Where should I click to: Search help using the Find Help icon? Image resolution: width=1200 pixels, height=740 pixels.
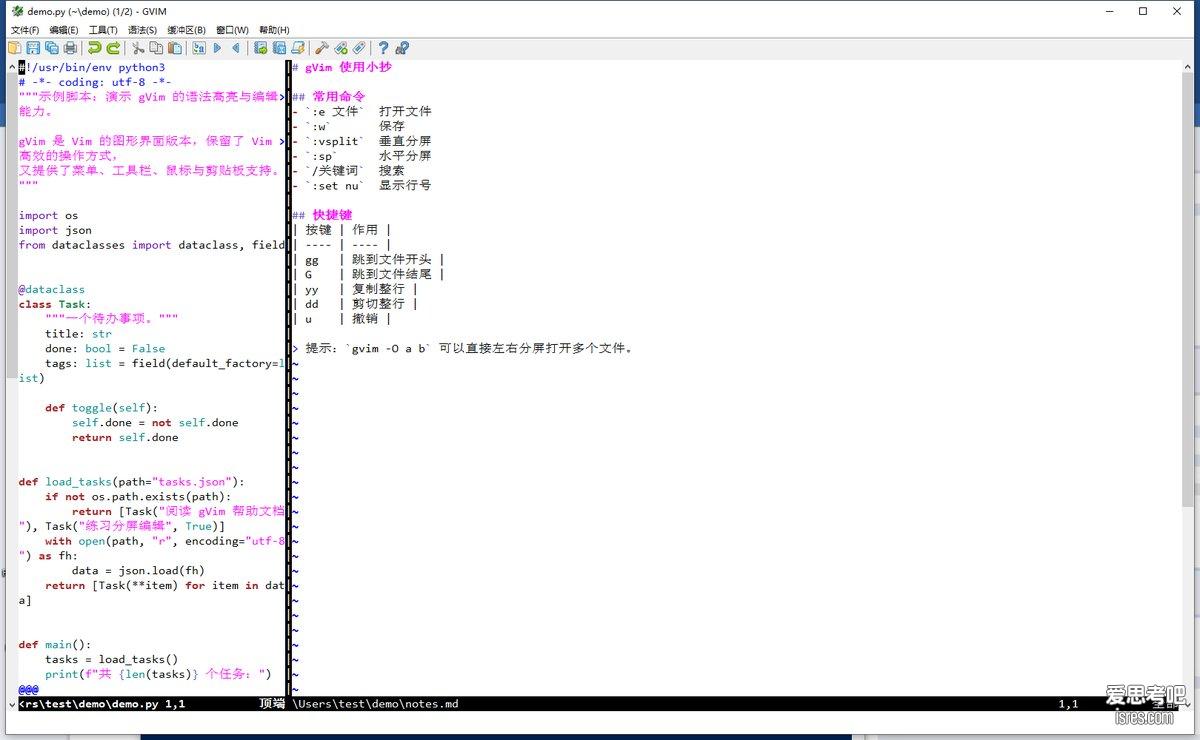point(402,48)
